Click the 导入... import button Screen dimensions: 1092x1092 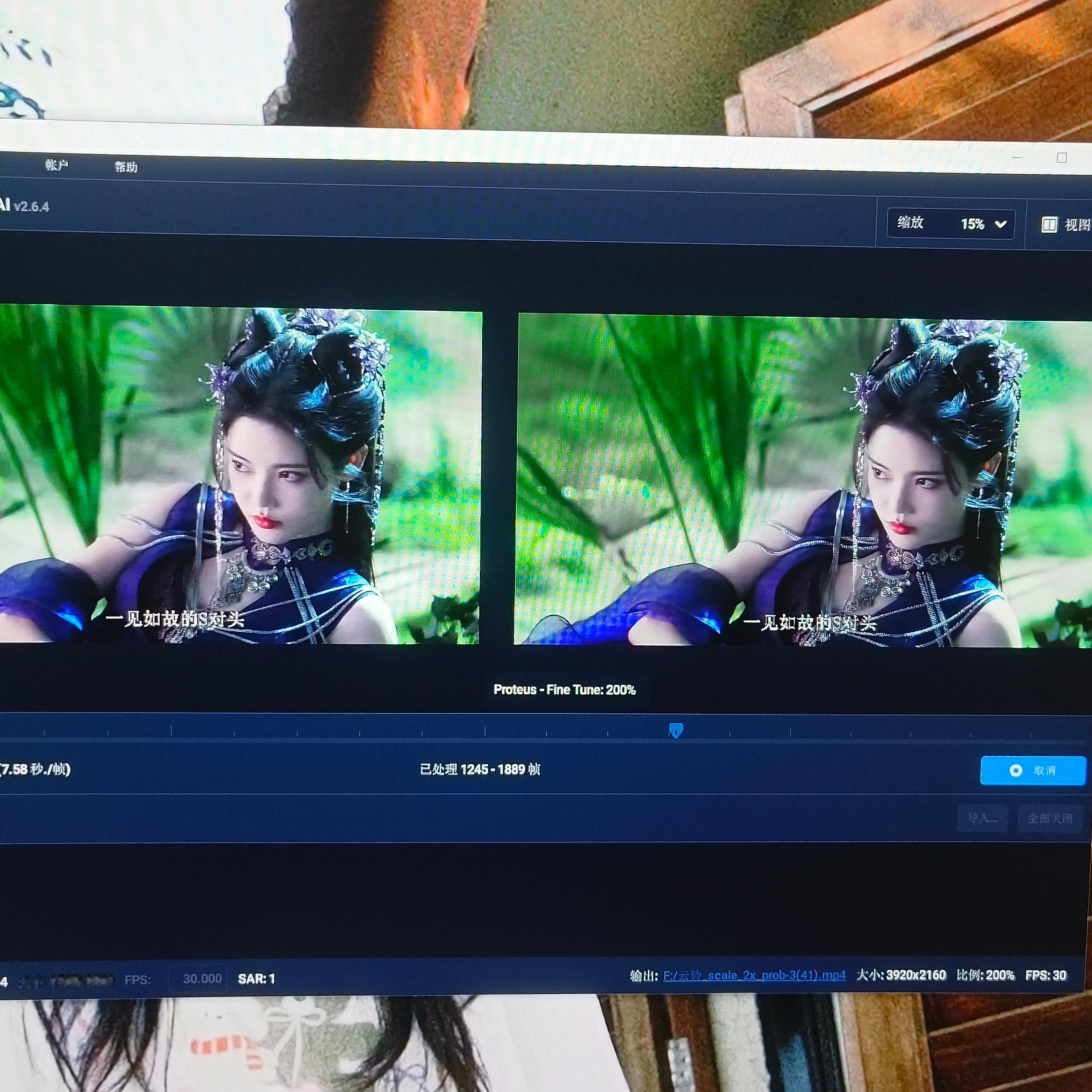[x=983, y=818]
